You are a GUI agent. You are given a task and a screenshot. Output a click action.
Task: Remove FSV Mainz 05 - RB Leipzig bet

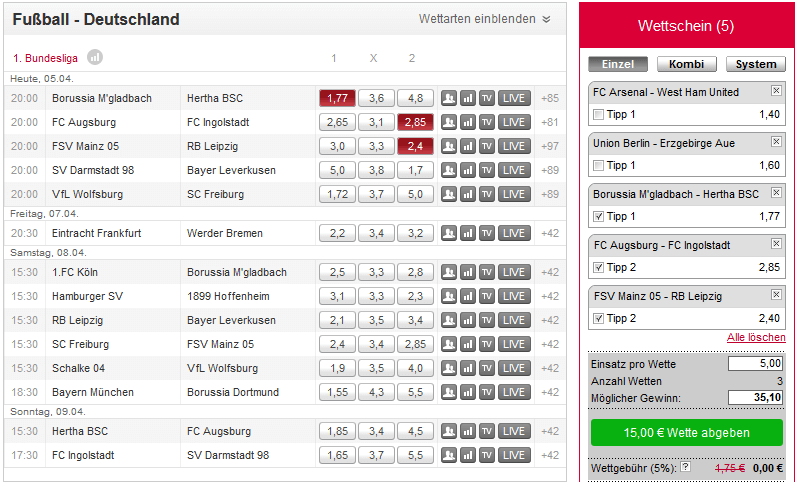[x=776, y=294]
